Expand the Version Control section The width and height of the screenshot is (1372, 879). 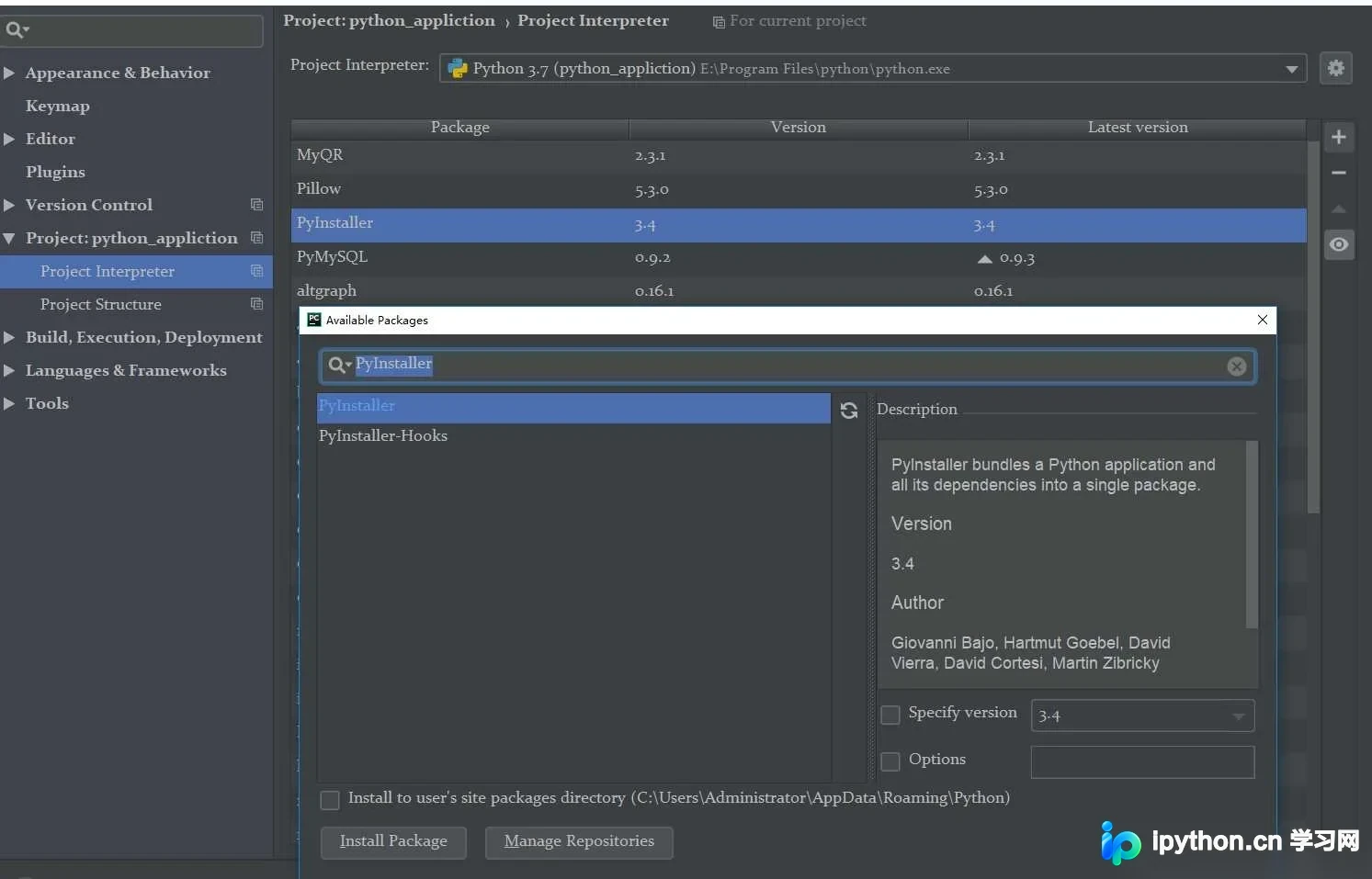pos(9,205)
